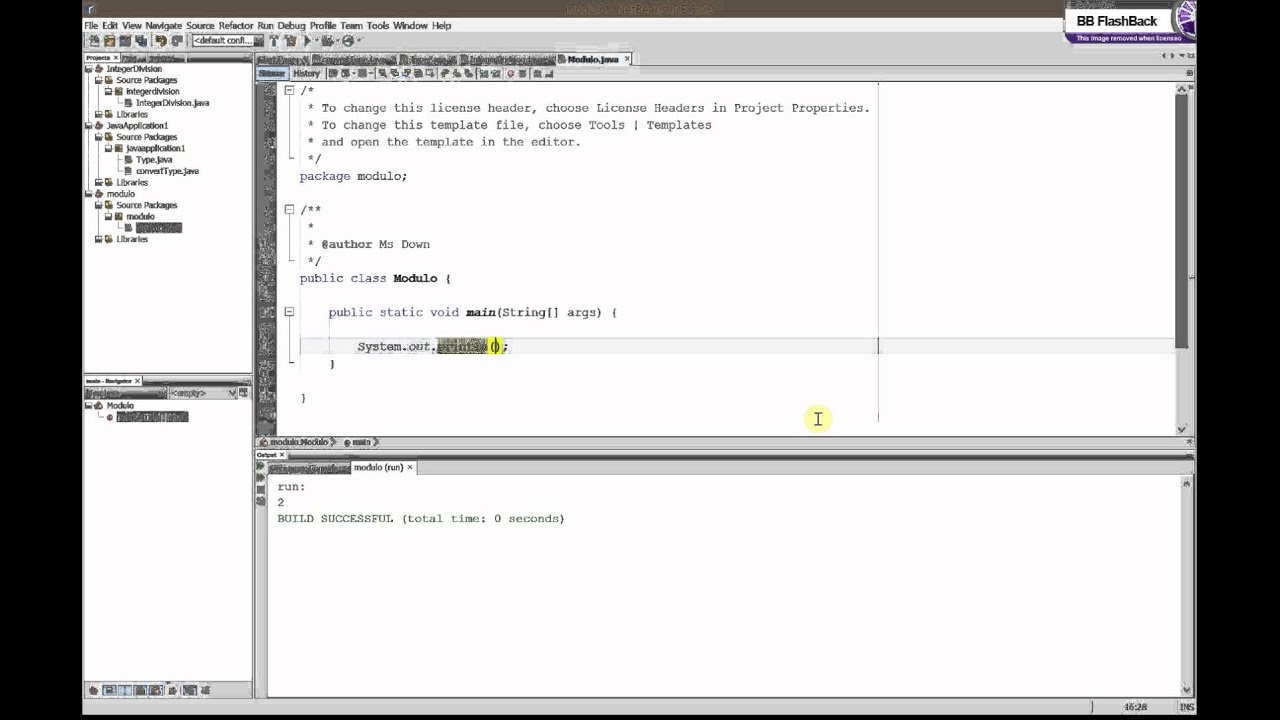Expand Libraries under JavaApplication1
Screen dimensions: 1280x720
pyautogui.click(x=98, y=182)
